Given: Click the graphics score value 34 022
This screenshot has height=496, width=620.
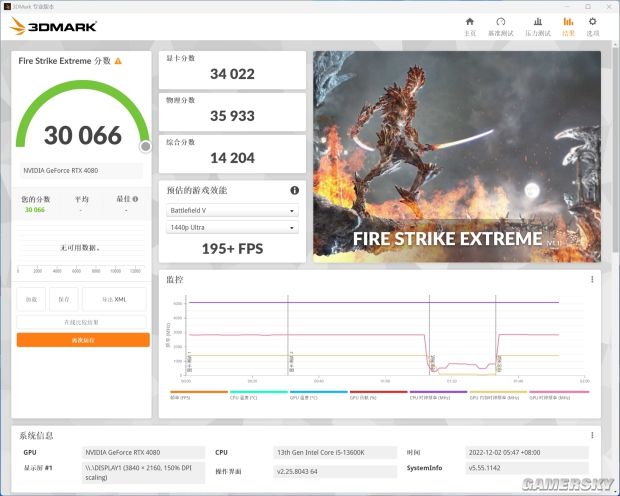Looking at the screenshot, I should 232,74.
